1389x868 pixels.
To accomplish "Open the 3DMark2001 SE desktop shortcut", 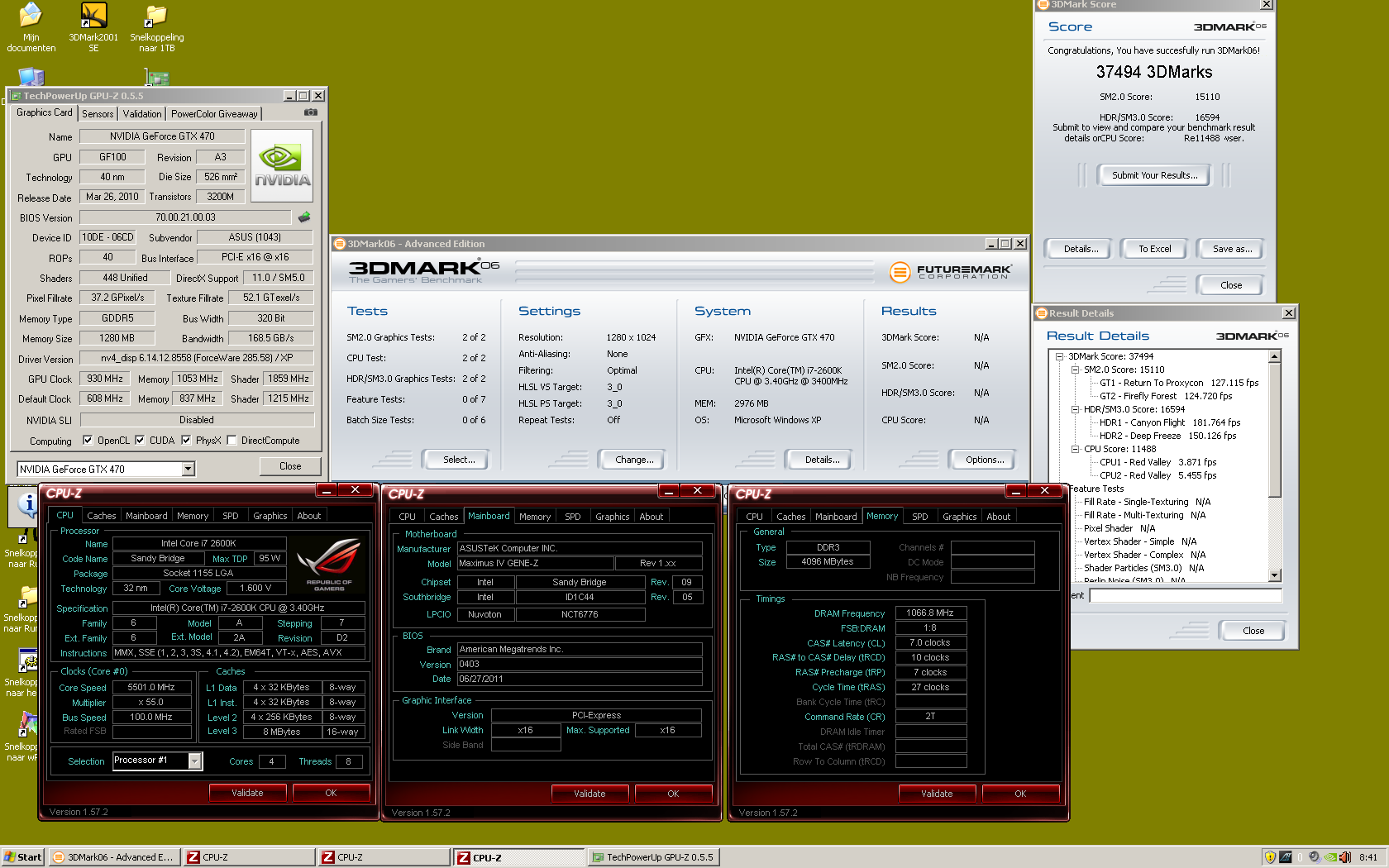I will pos(93,27).
